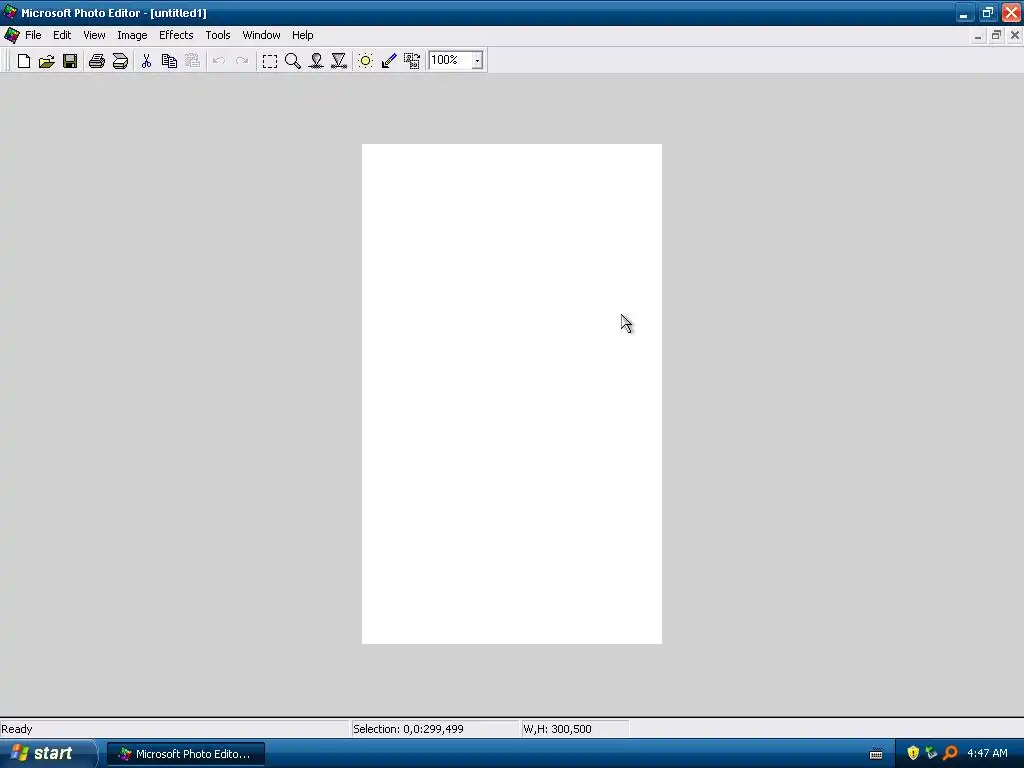Click the Selection: 0,0:299,499 status text
Screen dimensions: 1024x768
408,729
